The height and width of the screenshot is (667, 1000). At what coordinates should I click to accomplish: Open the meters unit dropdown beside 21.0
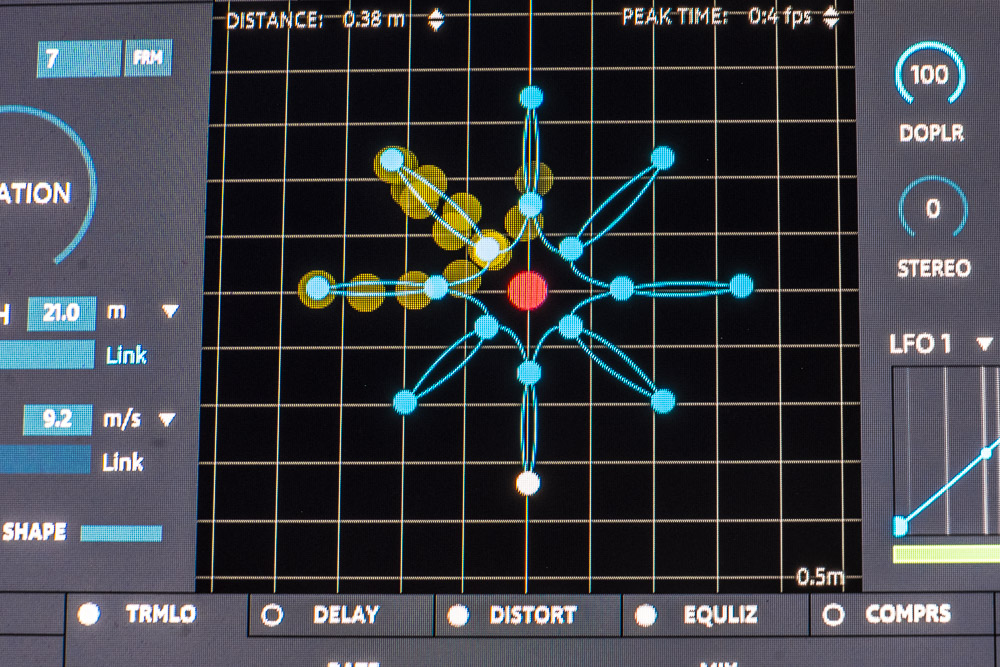pos(170,311)
